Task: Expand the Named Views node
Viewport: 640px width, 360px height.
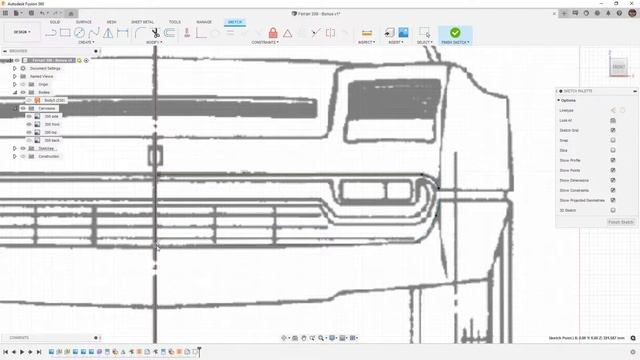Action: 15,76
